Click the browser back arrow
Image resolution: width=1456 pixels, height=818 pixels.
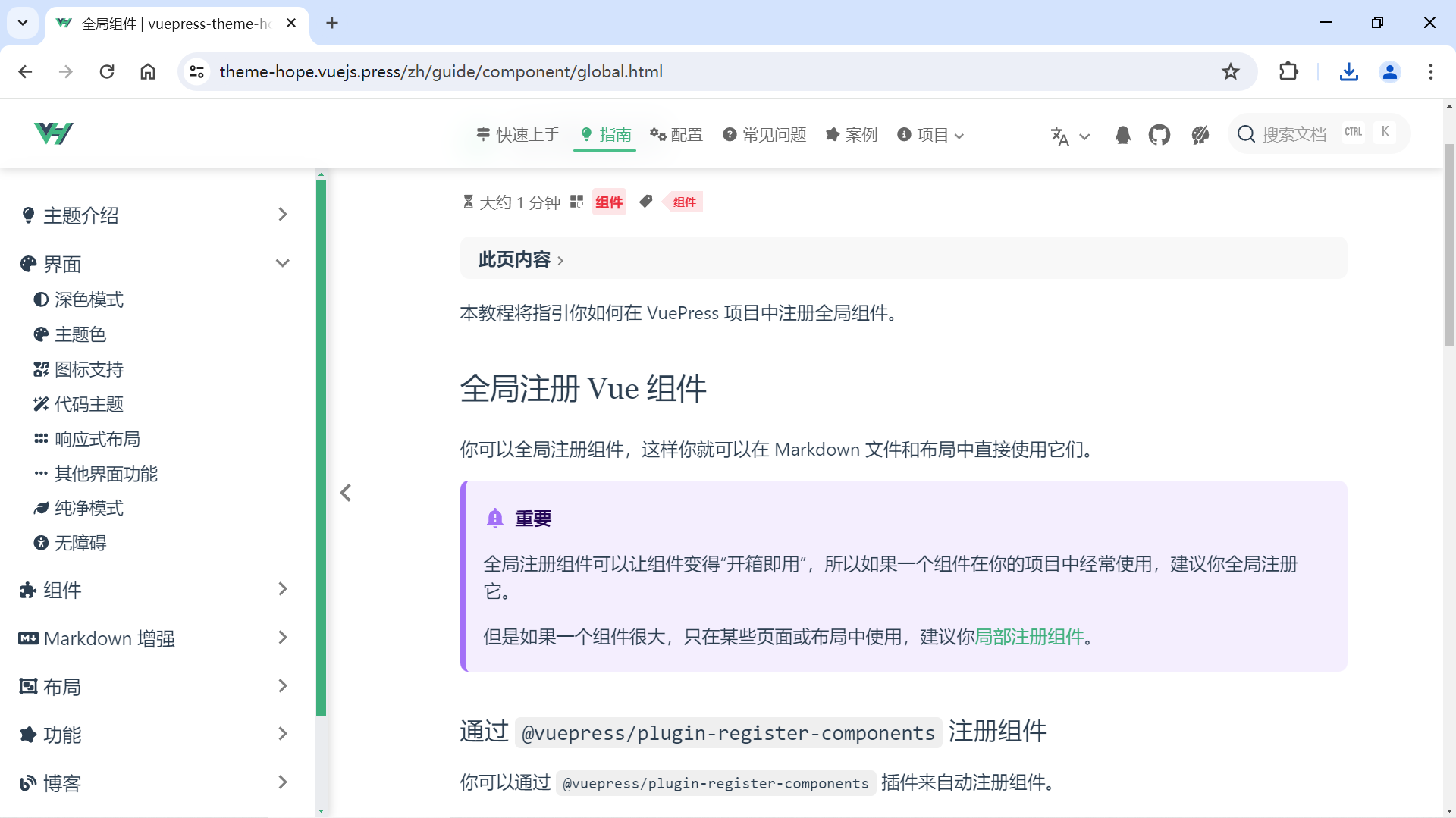click(25, 71)
